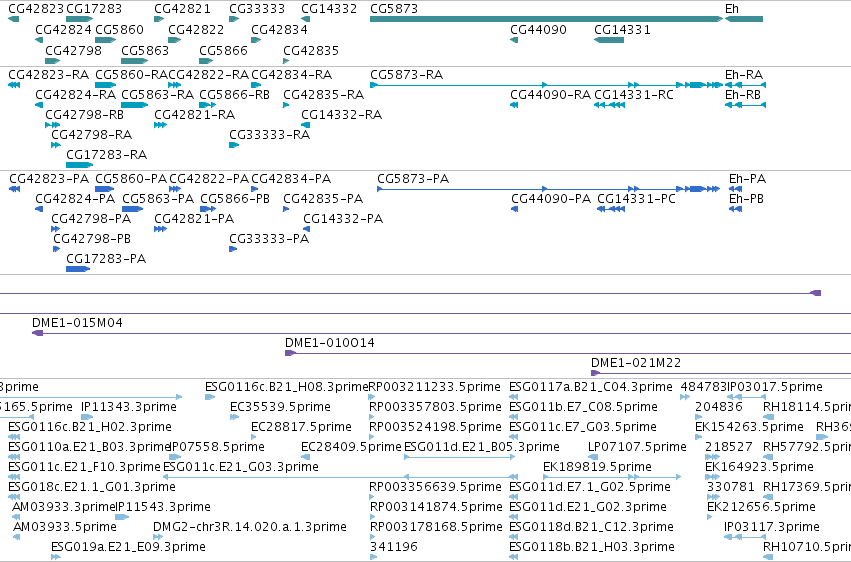
Task: Select the CG14332 gene label
Action: (329, 9)
